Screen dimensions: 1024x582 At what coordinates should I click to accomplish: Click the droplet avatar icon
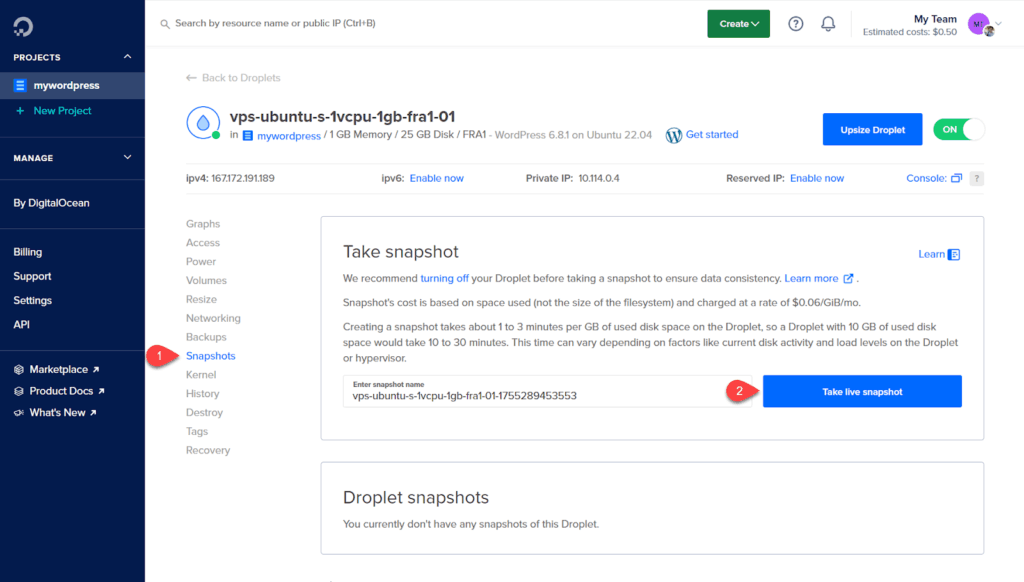click(203, 123)
